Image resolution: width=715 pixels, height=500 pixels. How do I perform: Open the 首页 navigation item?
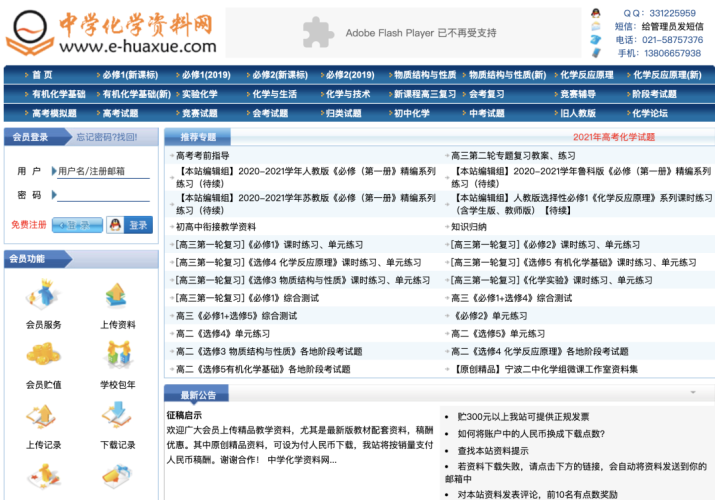click(x=42, y=75)
